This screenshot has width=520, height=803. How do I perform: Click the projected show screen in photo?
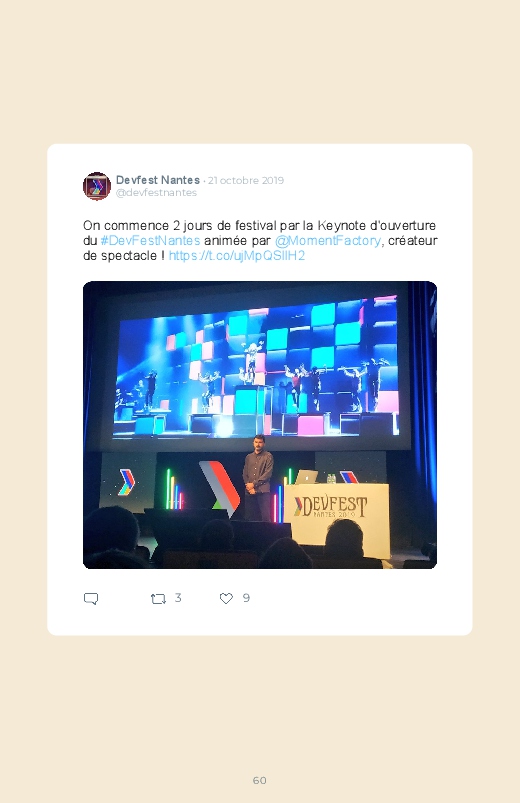[256, 368]
